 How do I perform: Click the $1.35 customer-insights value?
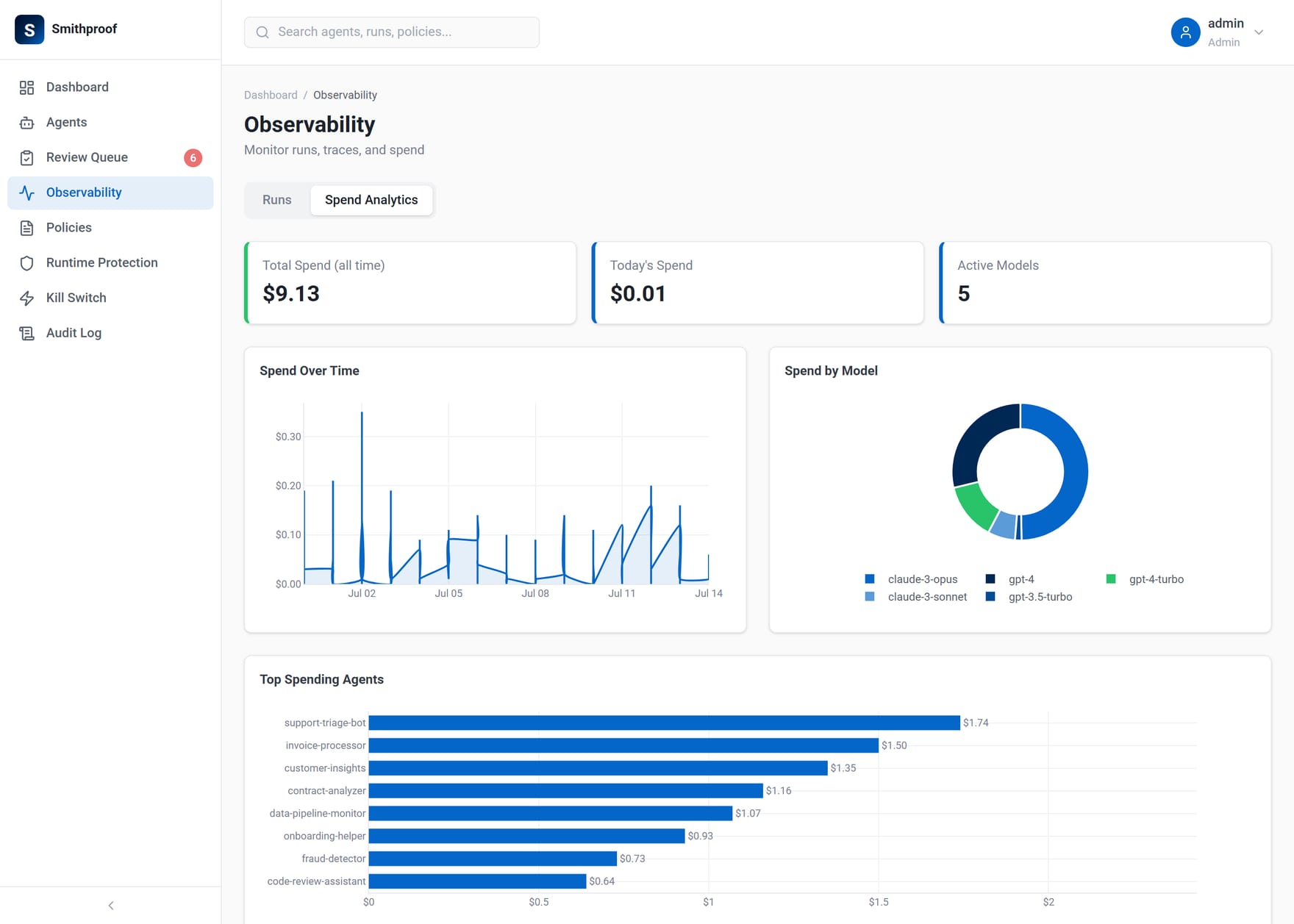843,768
